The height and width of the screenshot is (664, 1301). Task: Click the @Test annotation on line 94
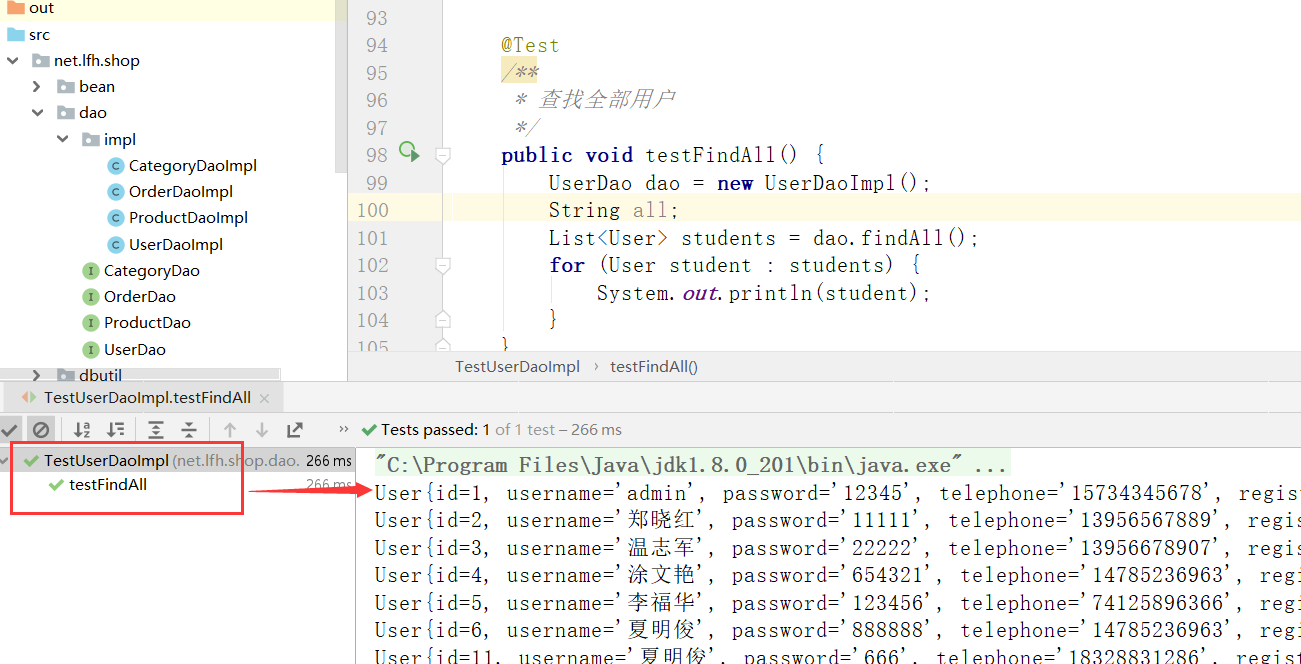point(531,45)
